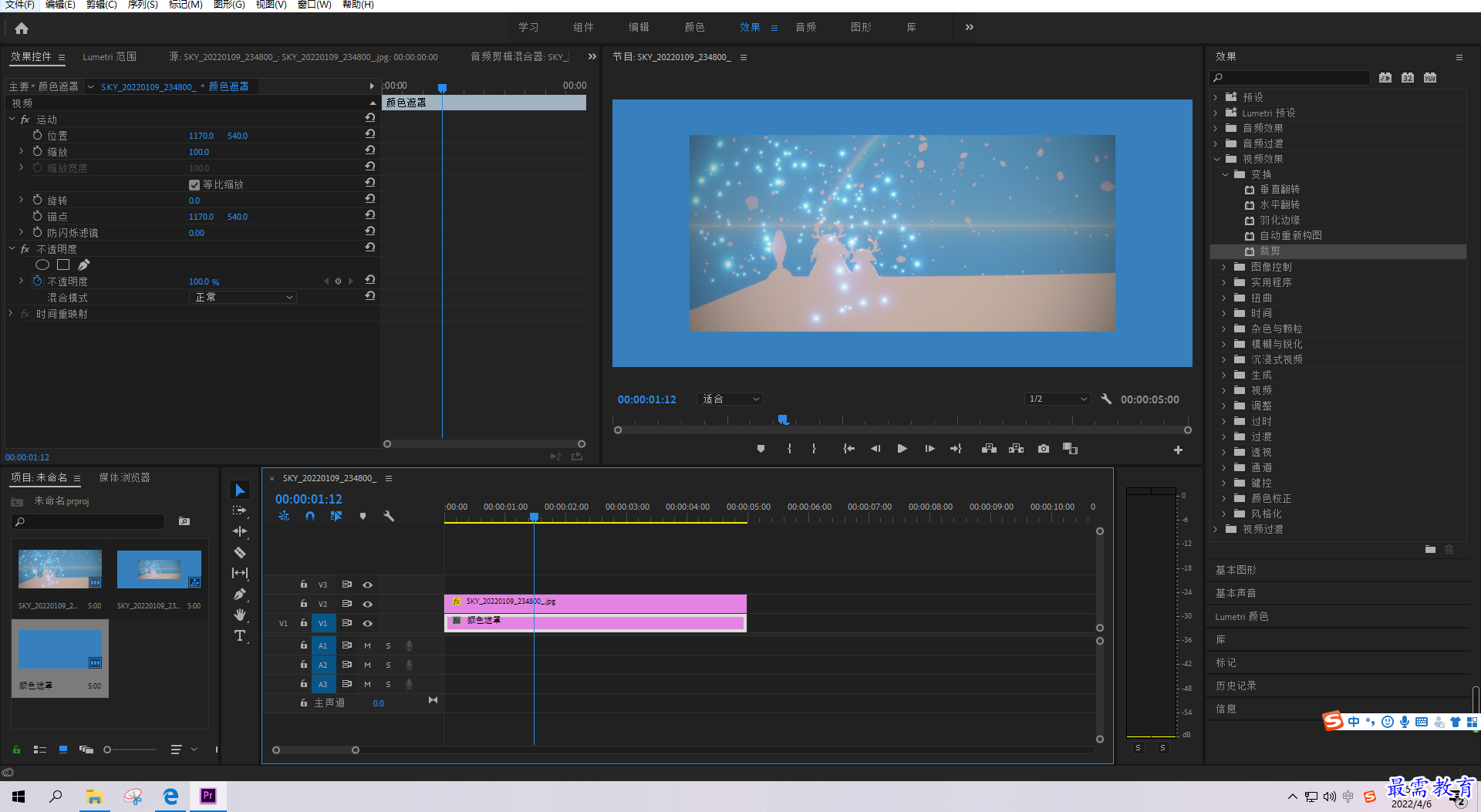Expand Lumetri presets folder
1481x812 pixels.
1216,113
